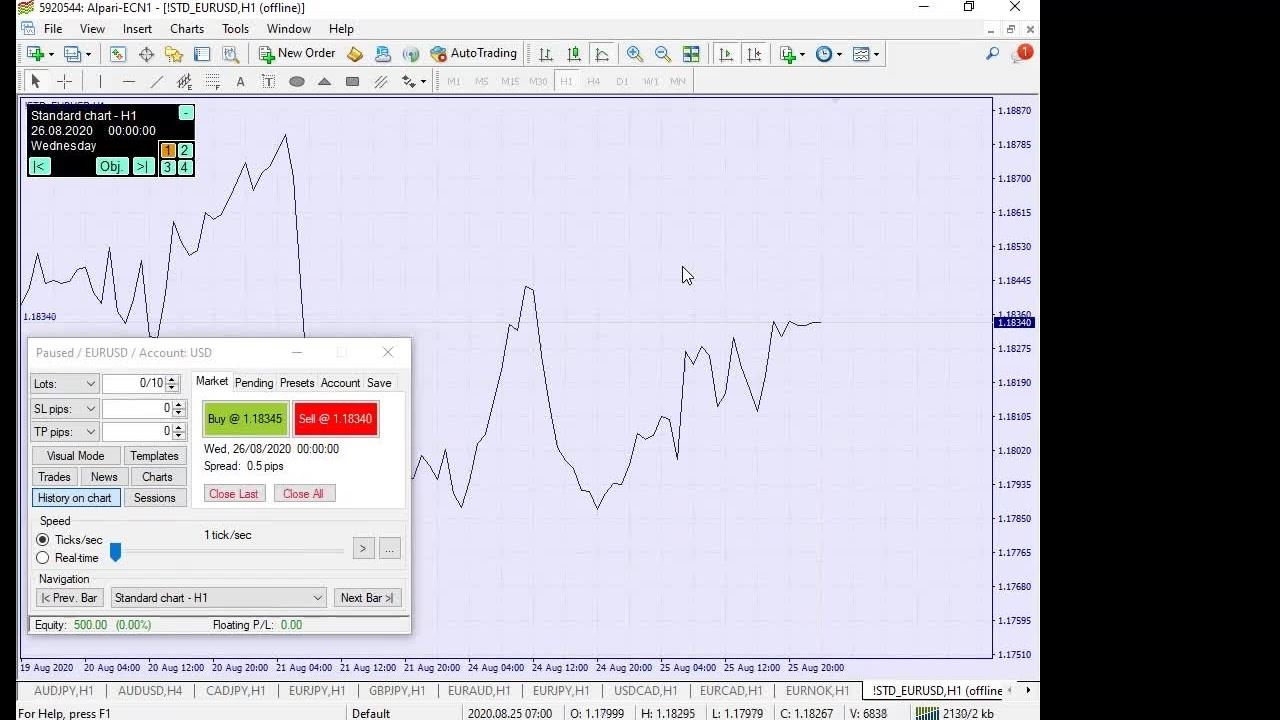Select the crosshair tool
Screen dimensions: 1280x720
tap(64, 81)
